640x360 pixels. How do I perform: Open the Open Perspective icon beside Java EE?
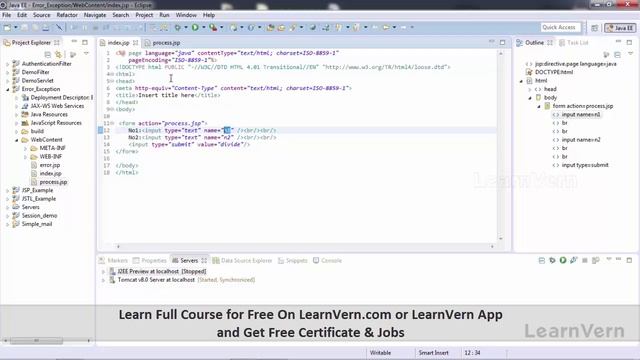point(595,28)
